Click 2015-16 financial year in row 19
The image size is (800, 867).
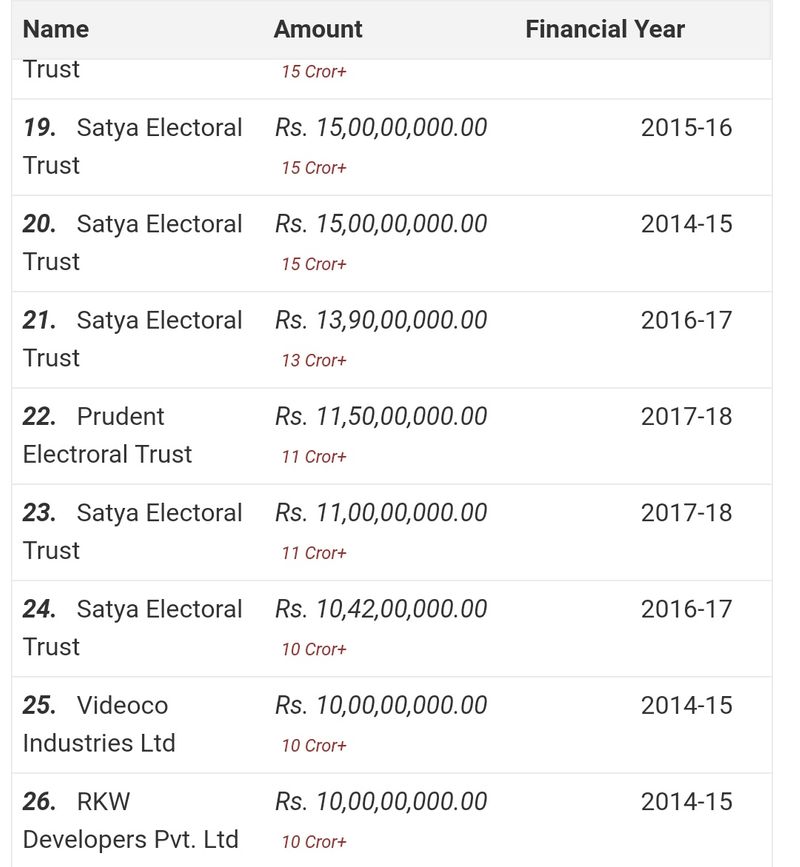pyautogui.click(x=686, y=128)
